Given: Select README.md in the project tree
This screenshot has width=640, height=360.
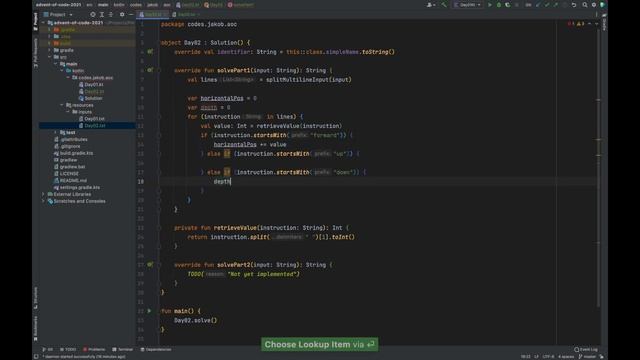Looking at the screenshot, I should click(x=73, y=180).
